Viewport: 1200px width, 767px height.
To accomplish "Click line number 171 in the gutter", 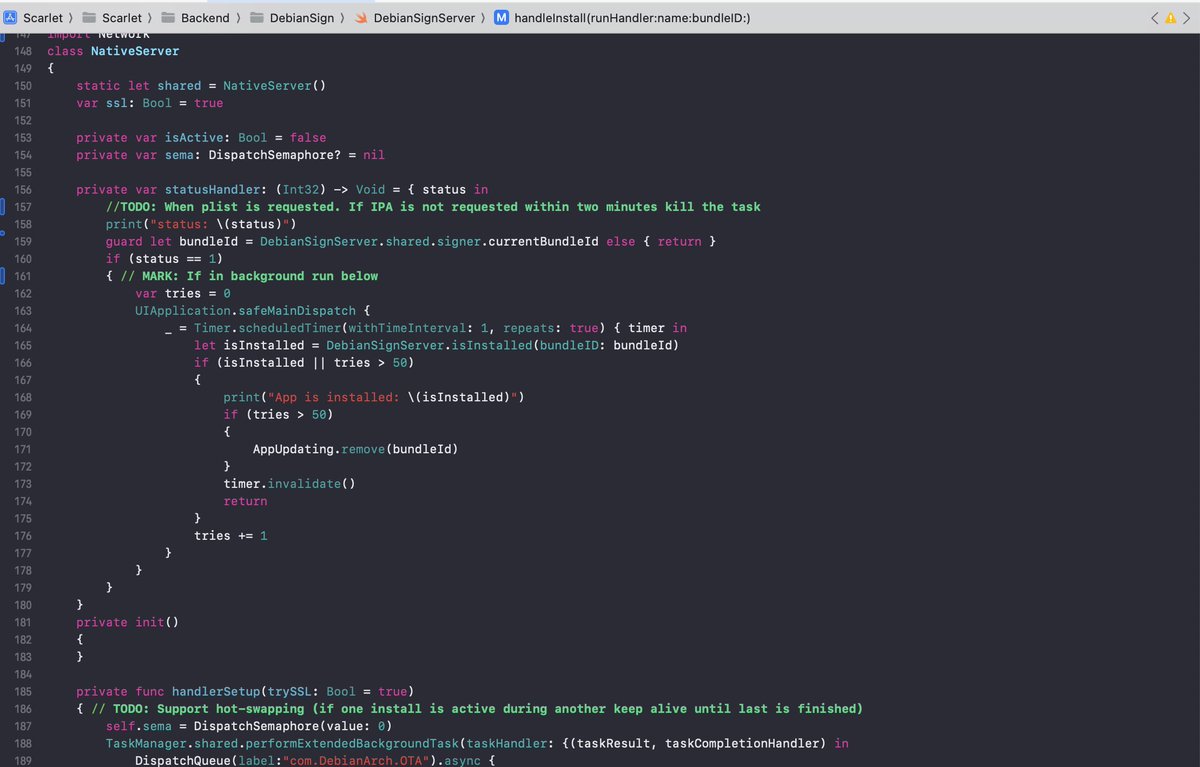I will tap(23, 449).
